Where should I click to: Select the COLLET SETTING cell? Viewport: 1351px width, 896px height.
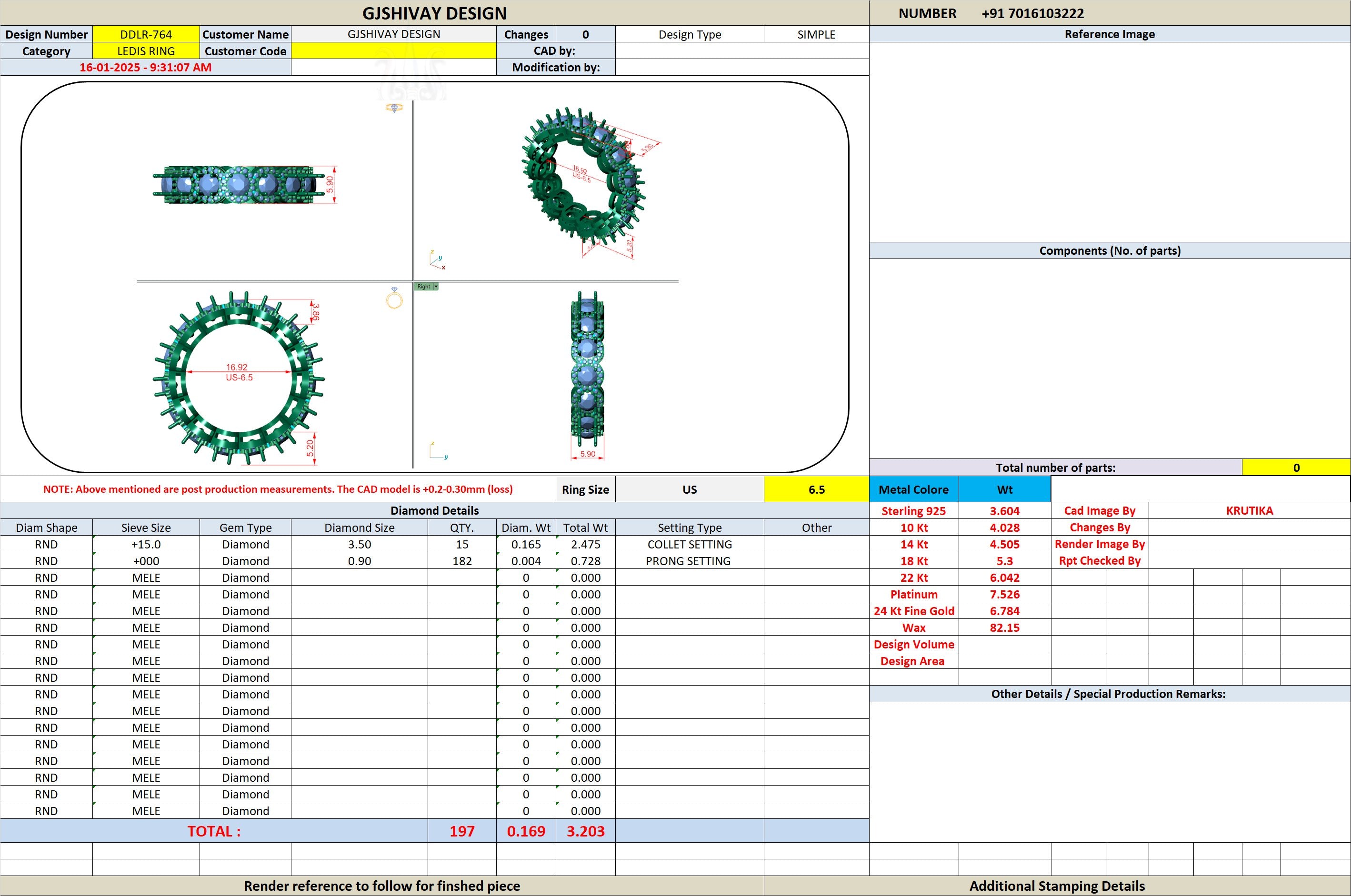[690, 545]
